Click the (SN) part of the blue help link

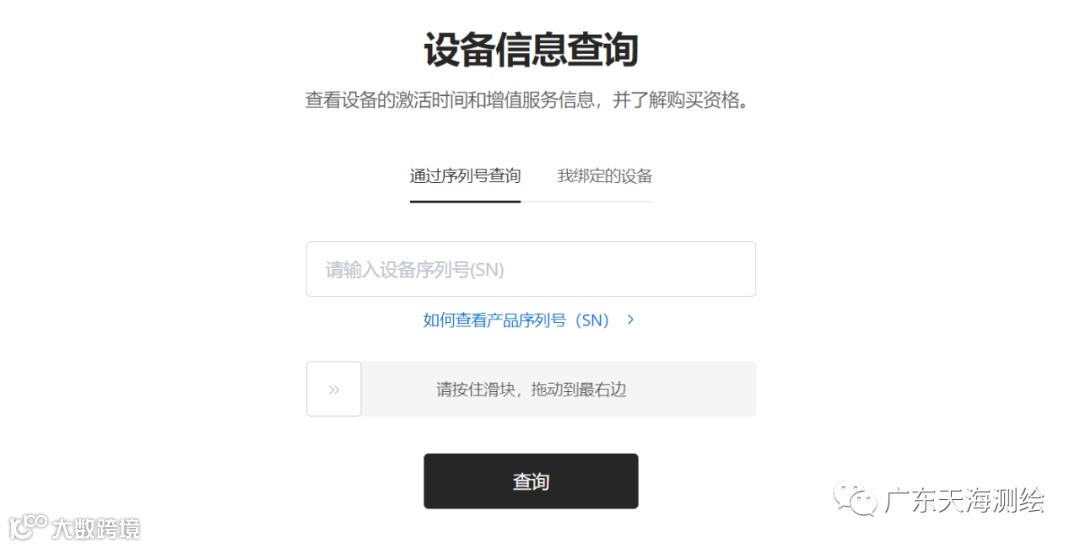click(592, 320)
